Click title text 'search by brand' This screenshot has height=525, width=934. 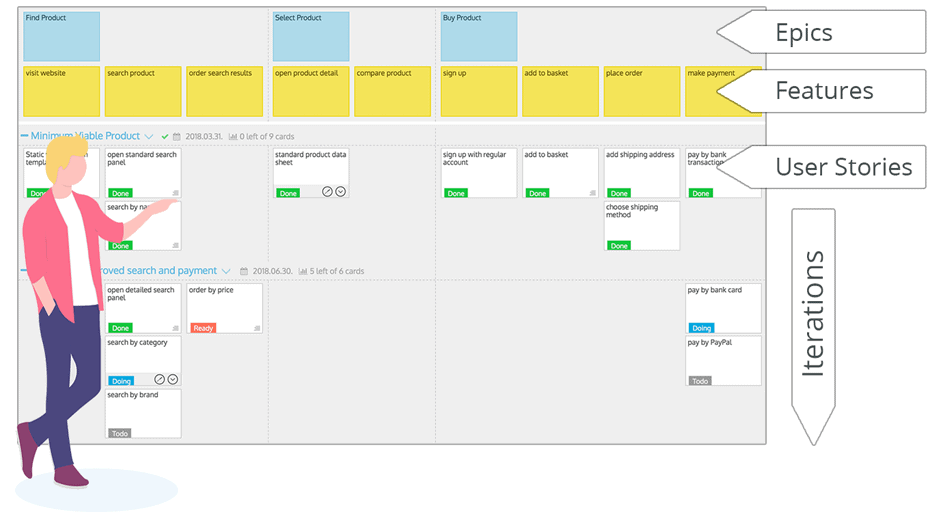(x=132, y=395)
